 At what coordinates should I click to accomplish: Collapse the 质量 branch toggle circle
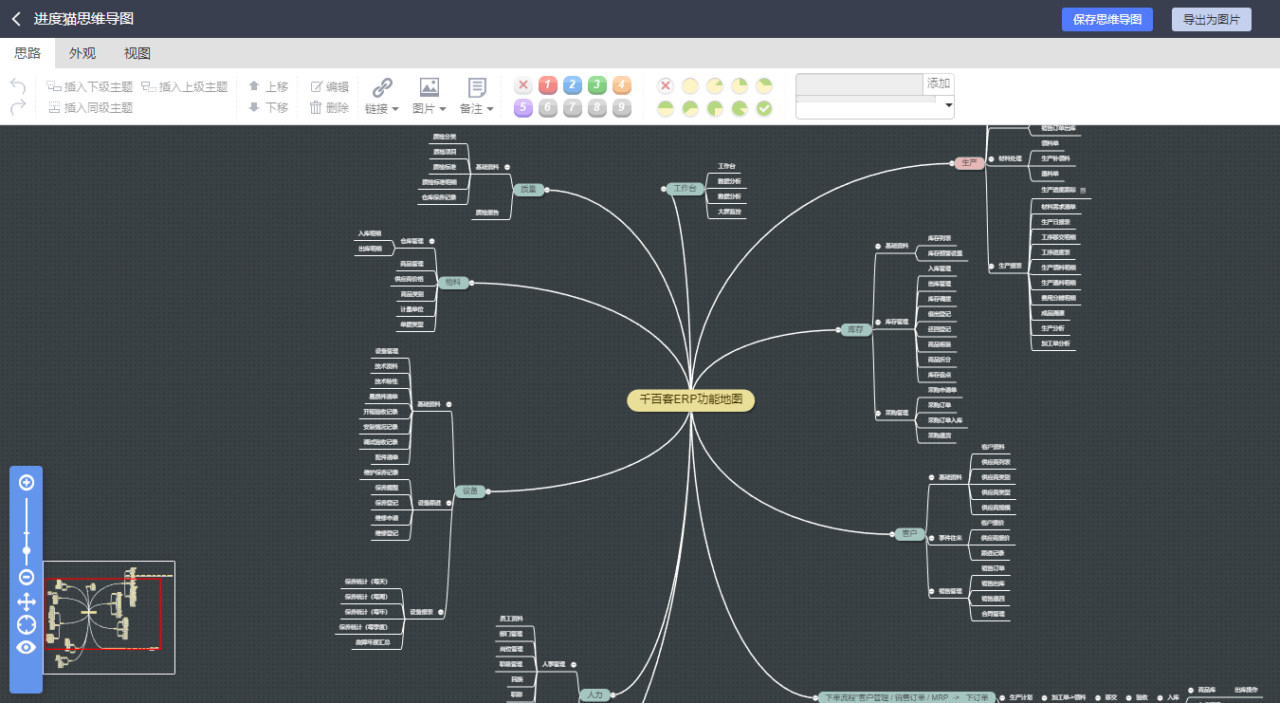pos(547,189)
